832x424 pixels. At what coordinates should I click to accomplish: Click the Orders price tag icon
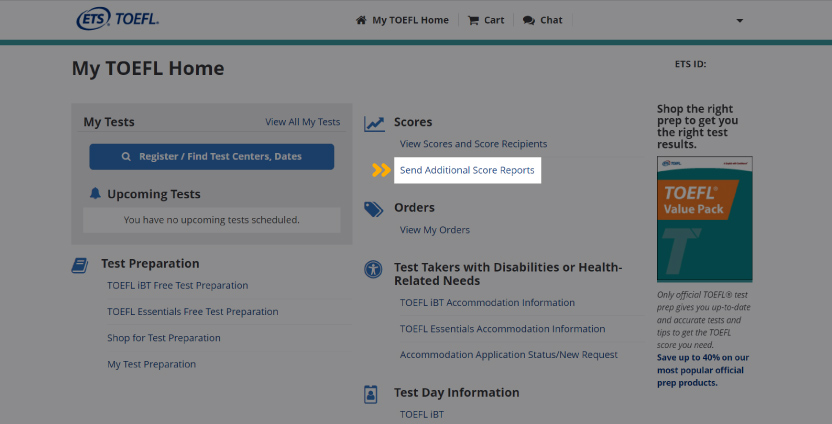coord(374,209)
